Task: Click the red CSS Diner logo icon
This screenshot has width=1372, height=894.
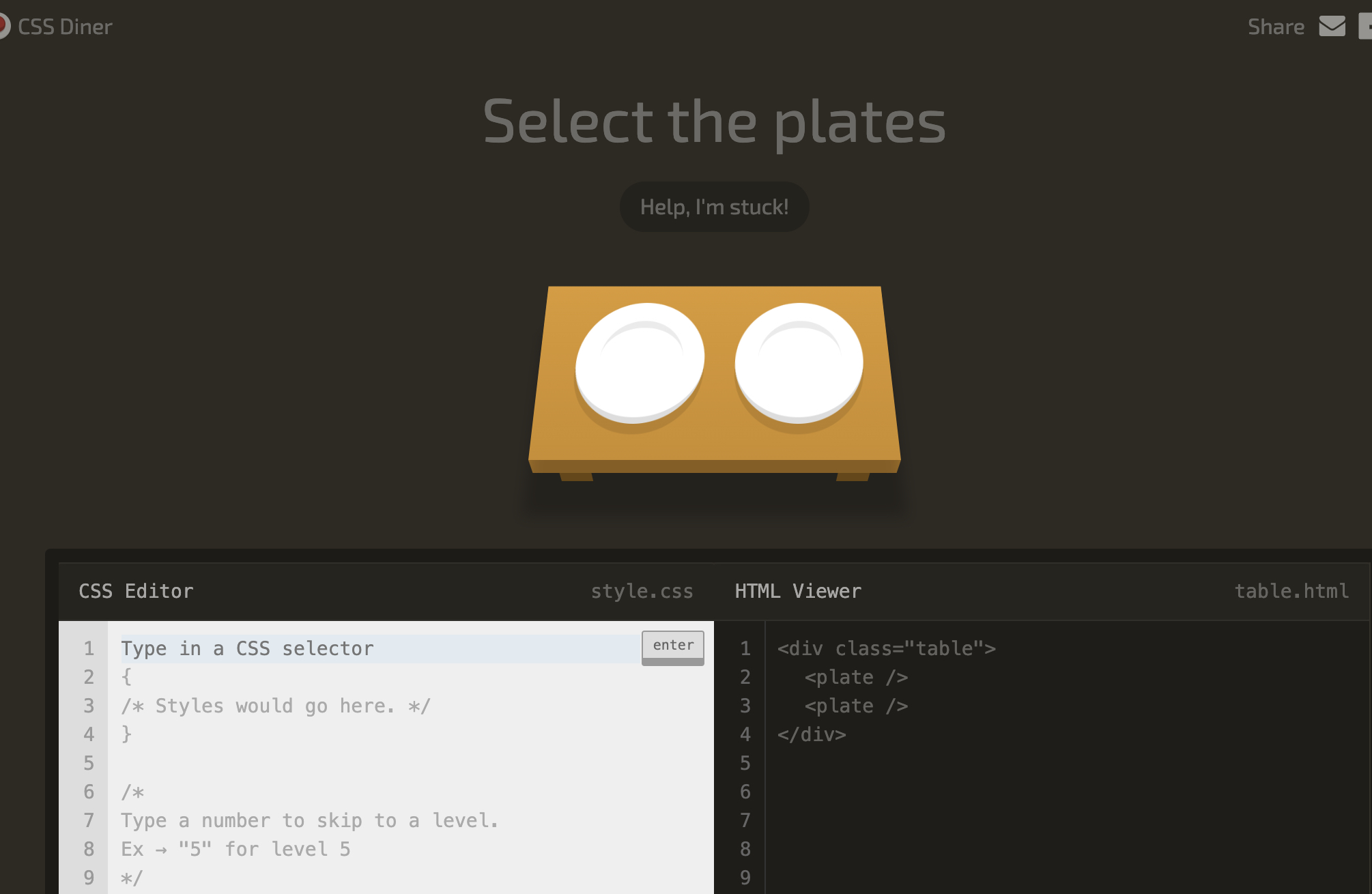Action: point(3,26)
